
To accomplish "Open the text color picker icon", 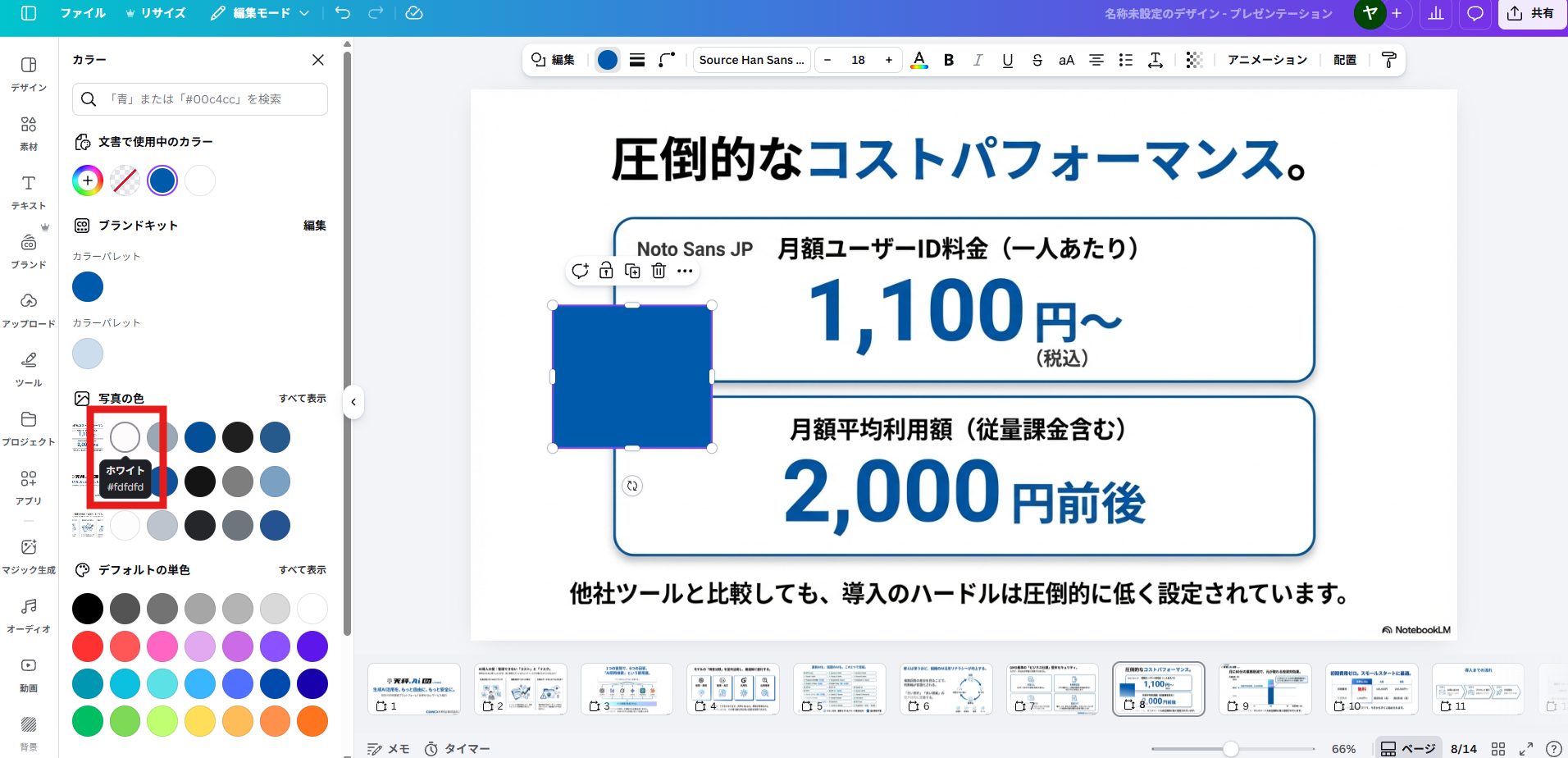I will [x=919, y=59].
